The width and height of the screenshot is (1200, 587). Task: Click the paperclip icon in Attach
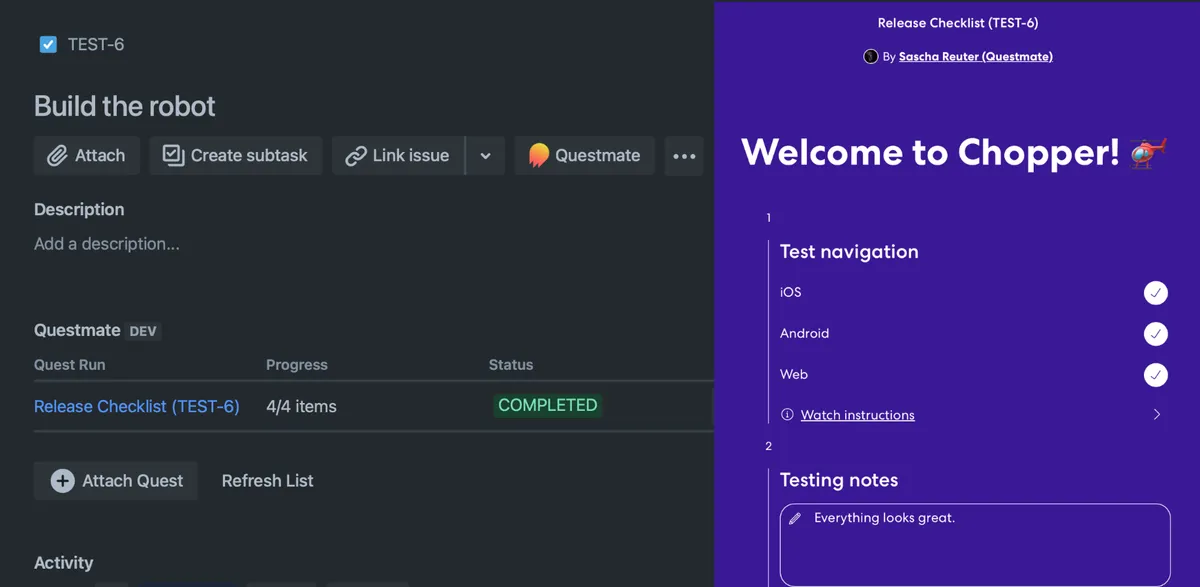(57, 156)
